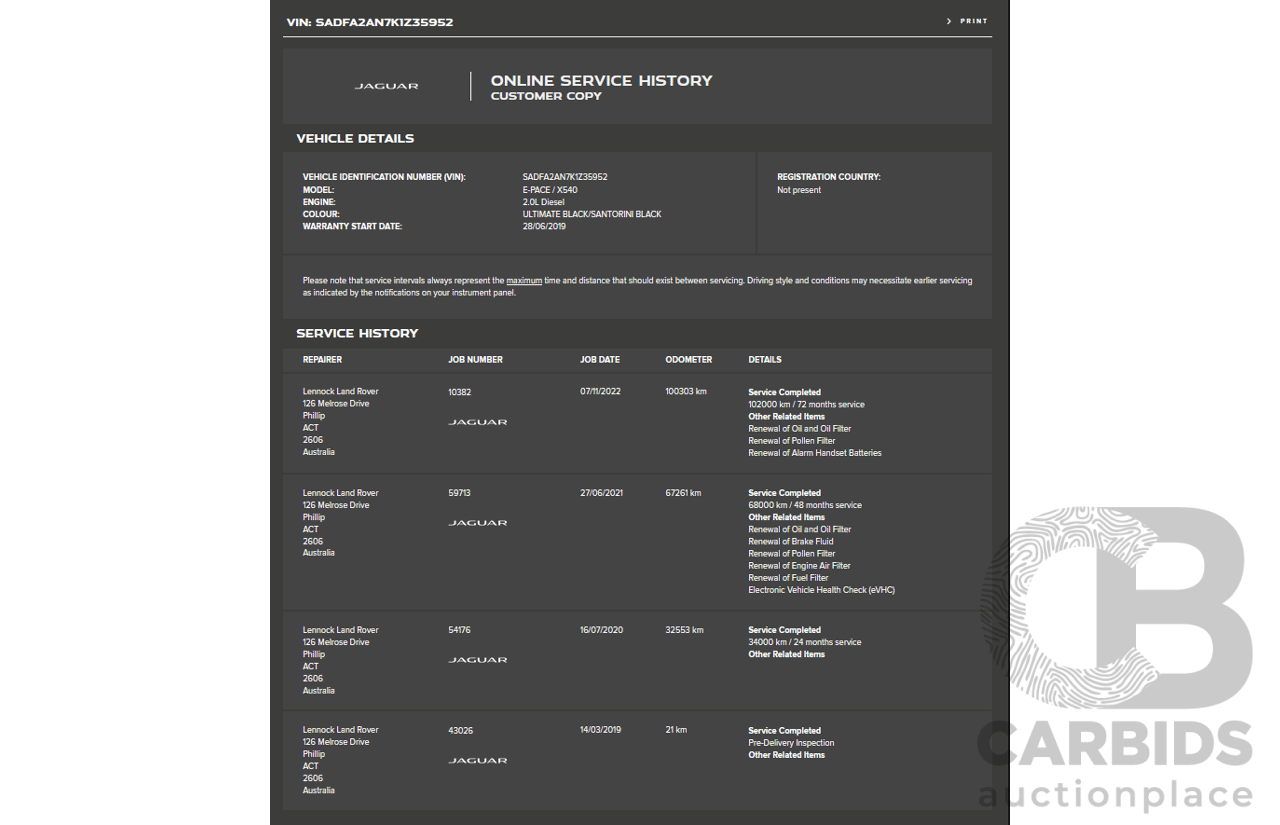The height and width of the screenshot is (825, 1280).
Task: Click job date 16/07/2020
Action: tap(601, 629)
